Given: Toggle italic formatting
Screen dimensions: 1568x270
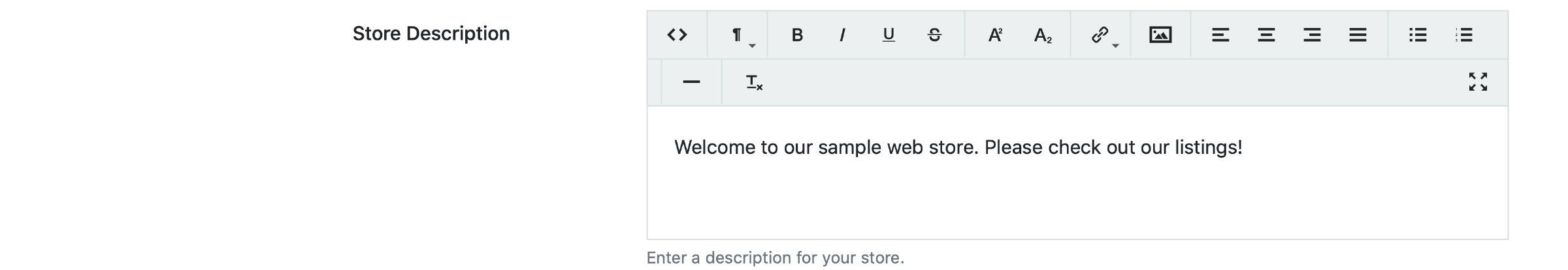Looking at the screenshot, I should point(843,35).
